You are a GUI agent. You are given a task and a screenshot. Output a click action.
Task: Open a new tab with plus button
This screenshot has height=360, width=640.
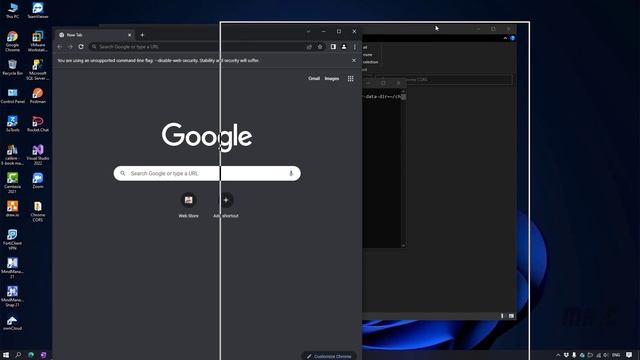click(142, 35)
